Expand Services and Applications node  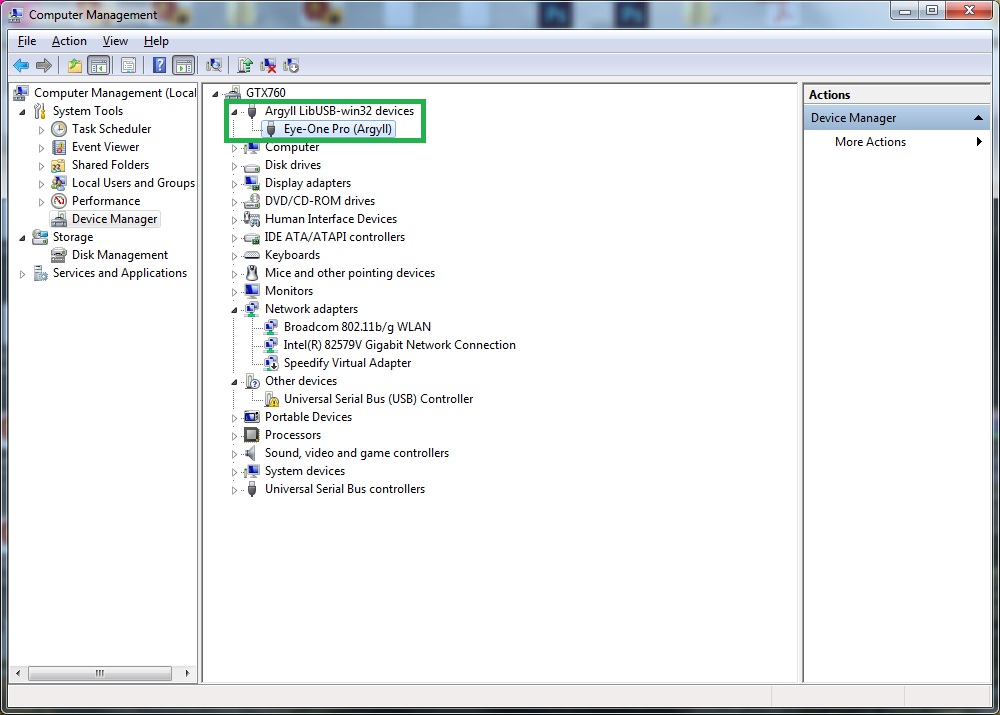click(23, 274)
